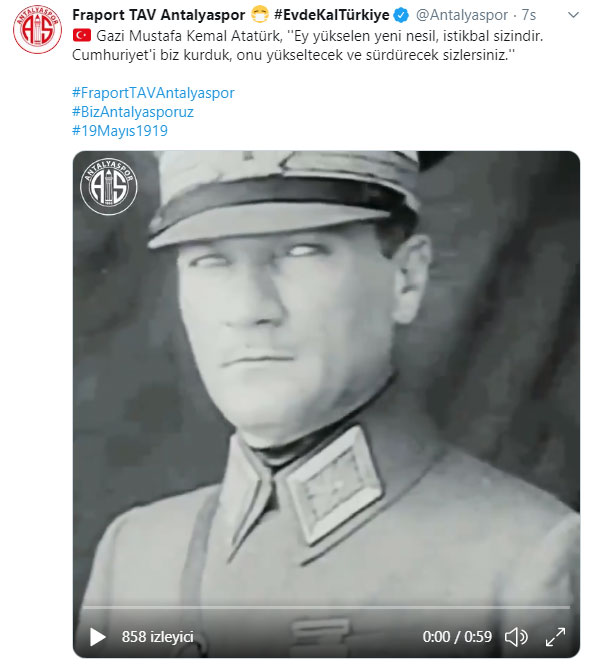Open the #19Mayıs1919 hashtag link
This screenshot has height=667, width=593.
[x=120, y=131]
